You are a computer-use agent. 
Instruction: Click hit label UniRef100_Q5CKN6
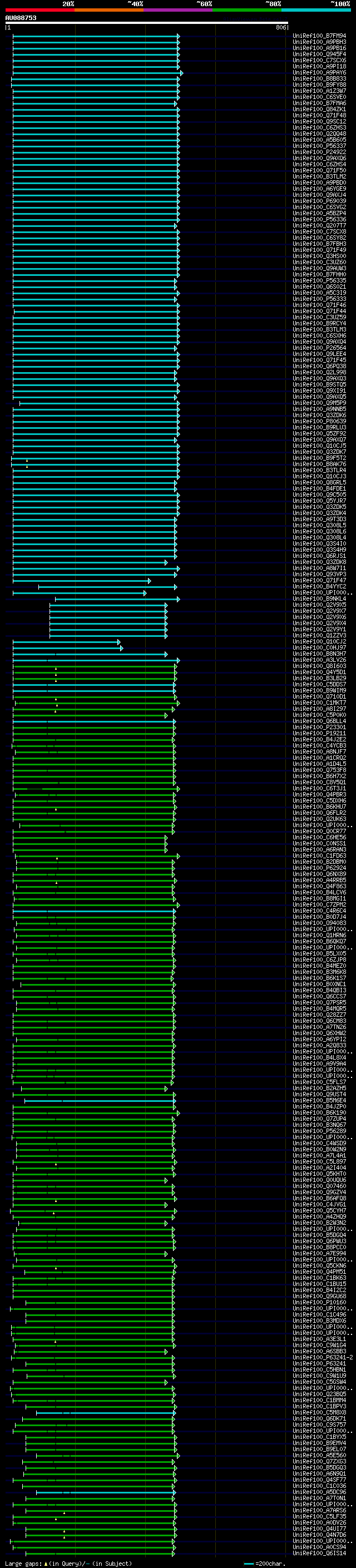click(x=319, y=1265)
